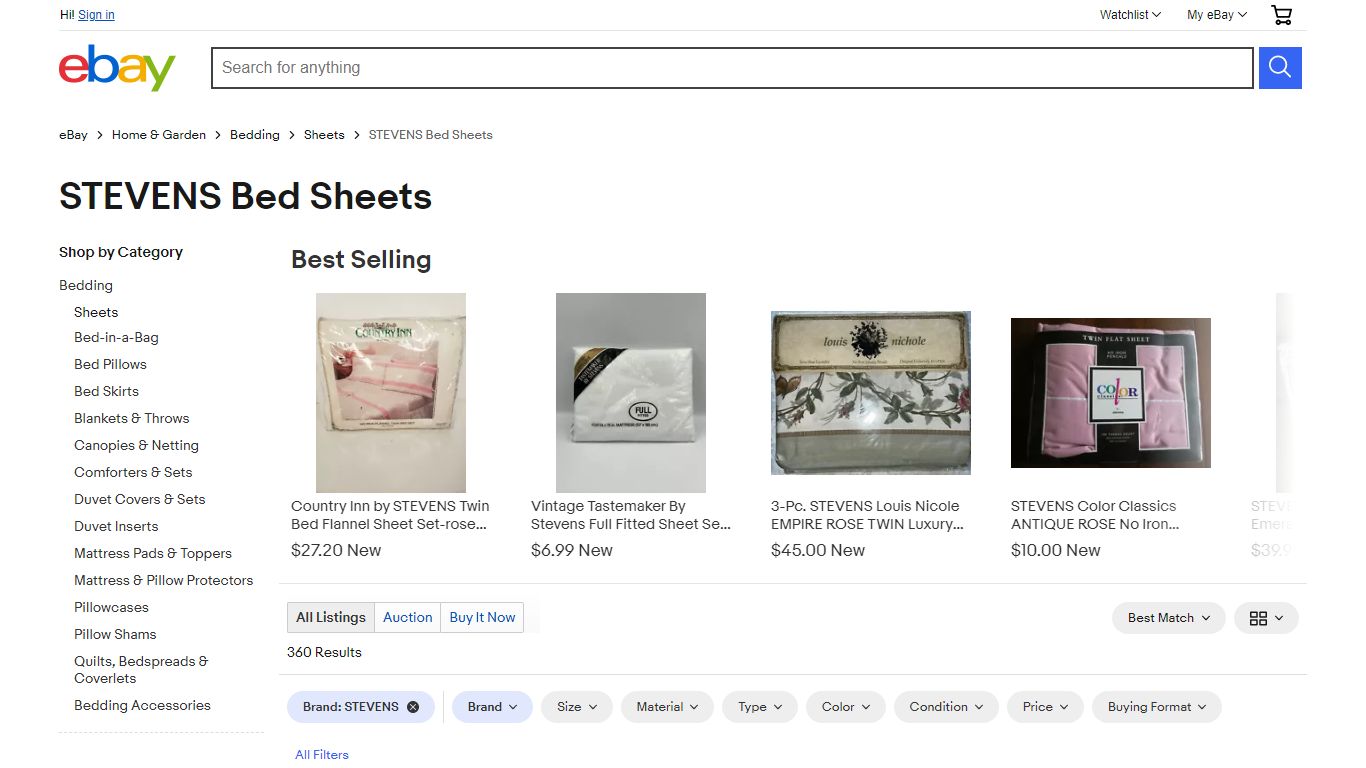The height and width of the screenshot is (768, 1366).
Task: Open the All Filters link
Action: pyautogui.click(x=322, y=755)
